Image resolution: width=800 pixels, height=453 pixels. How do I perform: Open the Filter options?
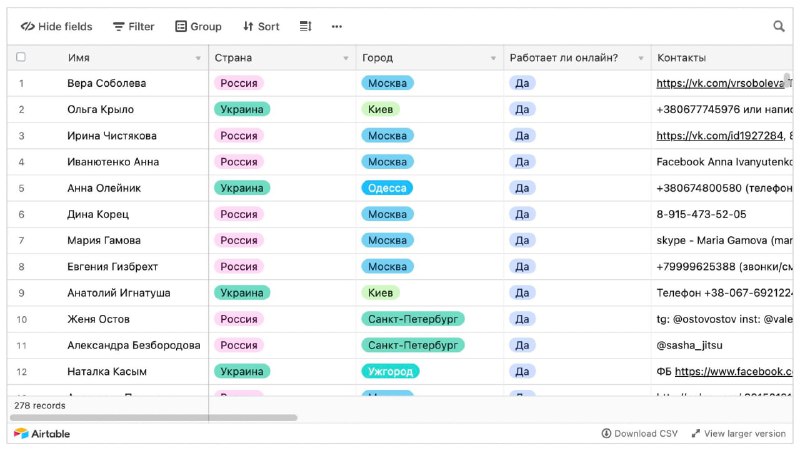(x=133, y=27)
